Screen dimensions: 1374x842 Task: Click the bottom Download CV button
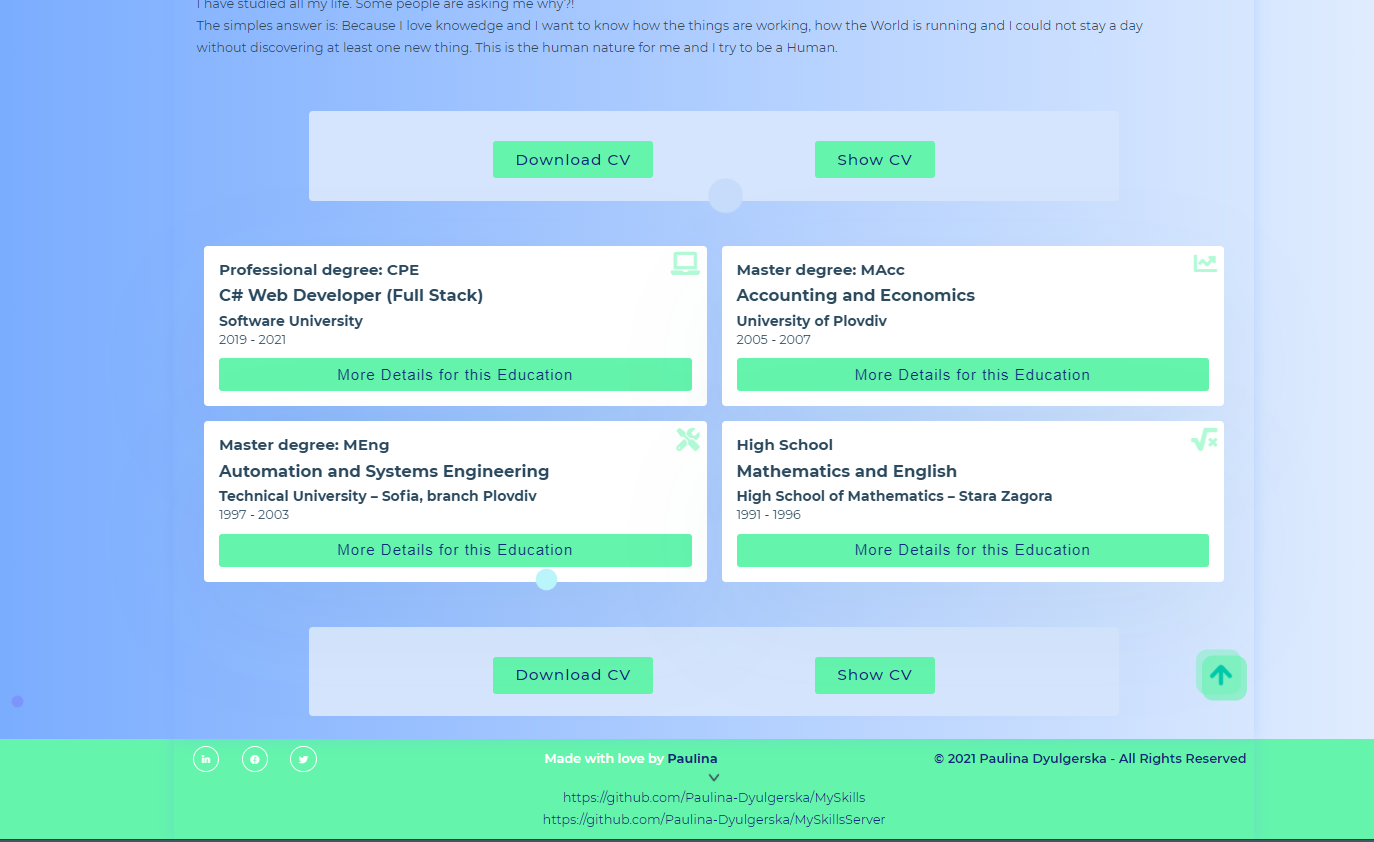point(572,675)
